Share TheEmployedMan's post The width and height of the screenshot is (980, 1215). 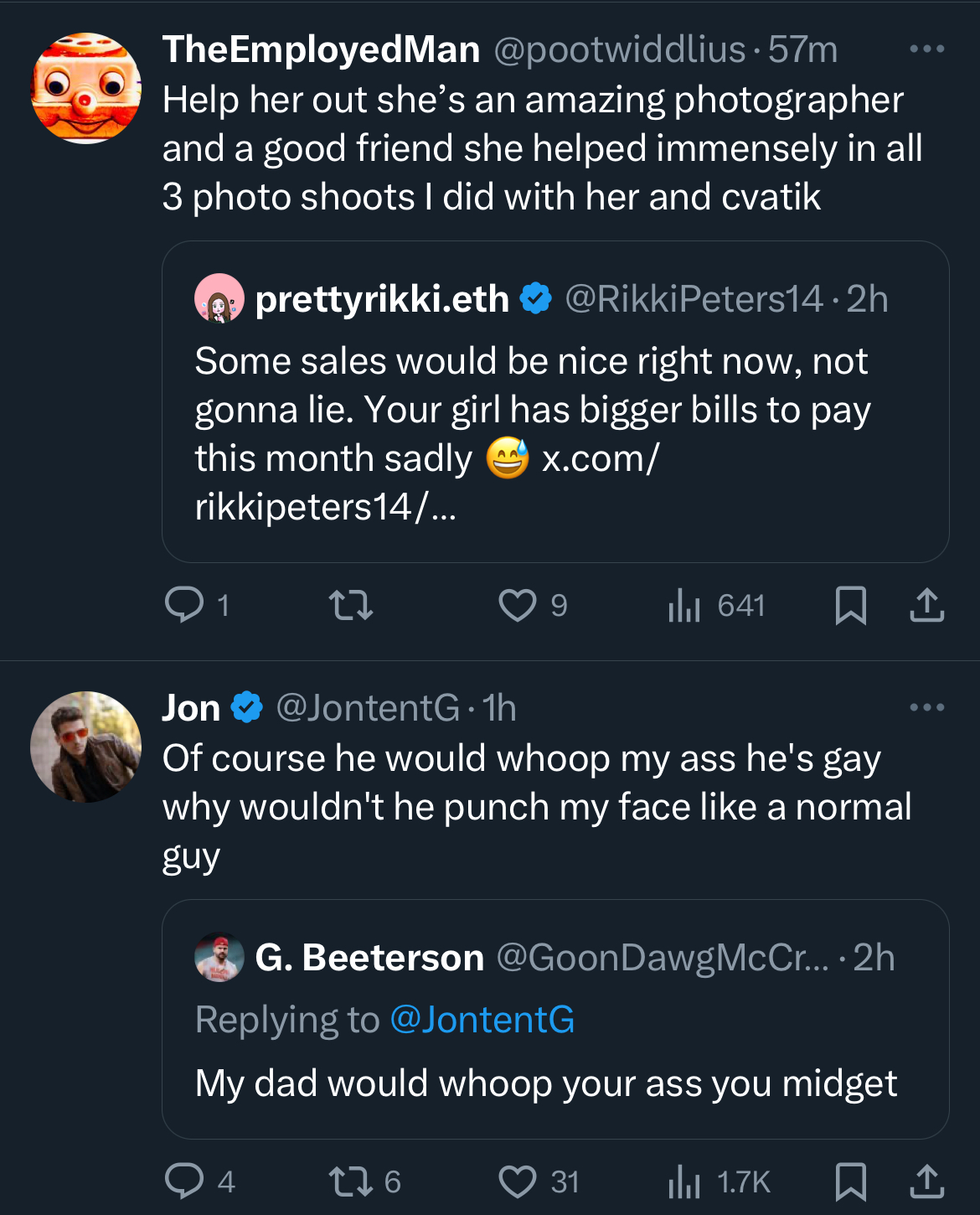coord(926,604)
